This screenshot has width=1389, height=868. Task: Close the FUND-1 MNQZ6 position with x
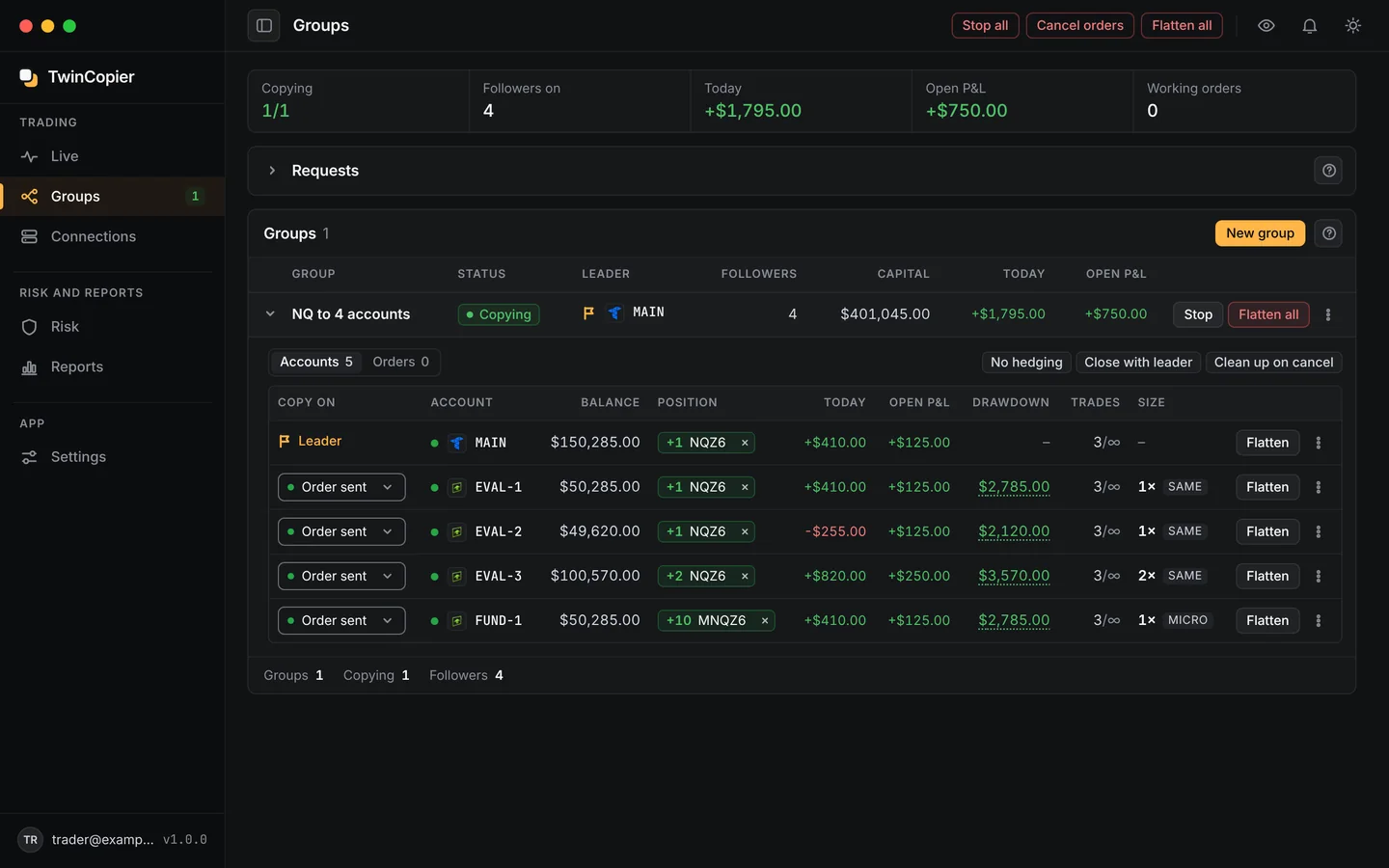click(765, 621)
